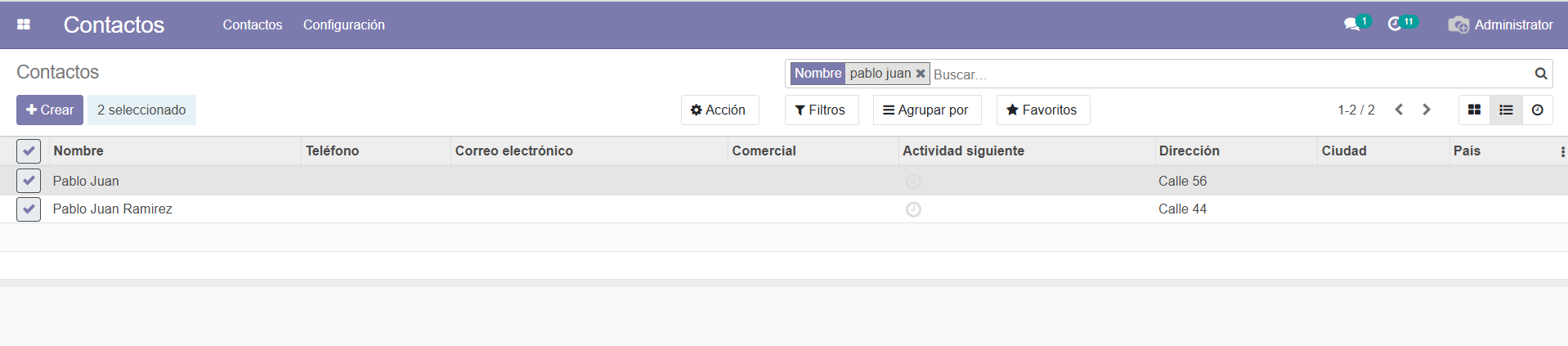Go to next page of records
The image size is (1568, 346).
click(x=1427, y=110)
